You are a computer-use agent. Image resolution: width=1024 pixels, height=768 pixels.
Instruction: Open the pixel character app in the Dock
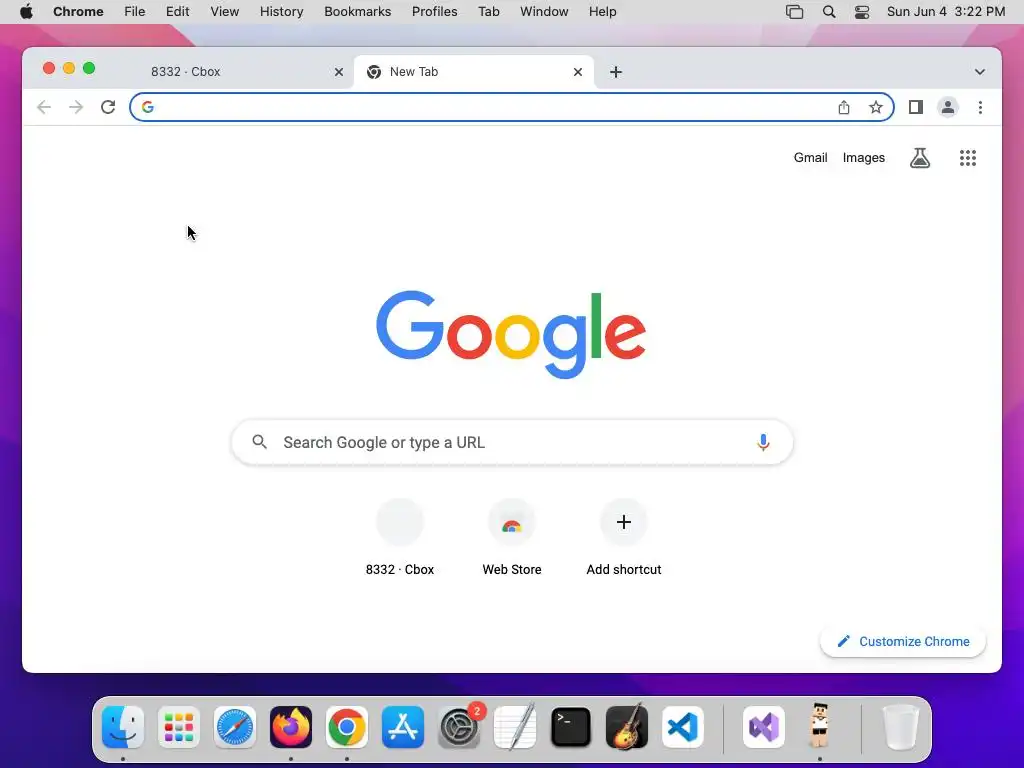click(820, 725)
